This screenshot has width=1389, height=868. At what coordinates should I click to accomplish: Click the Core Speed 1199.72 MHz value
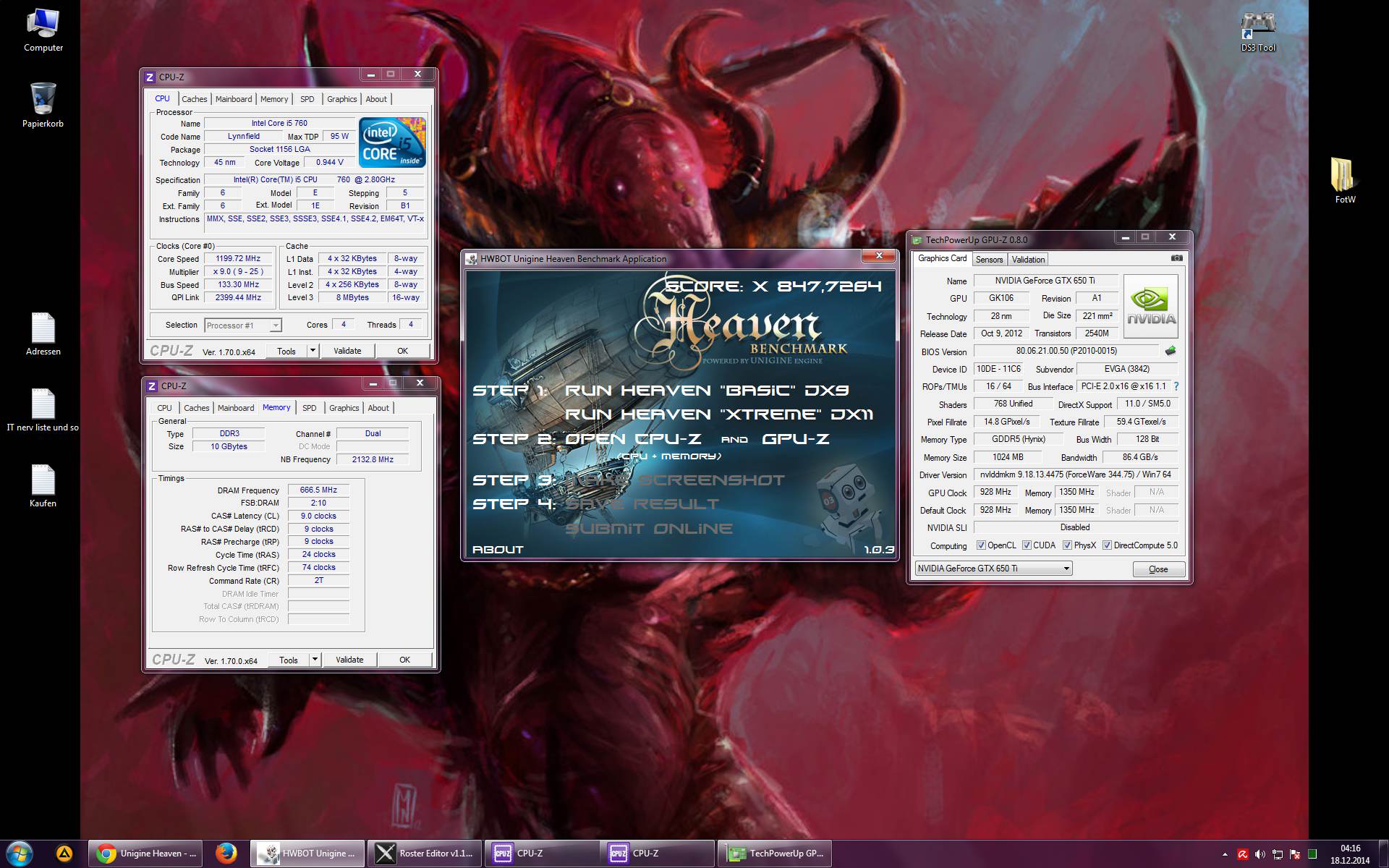pyautogui.click(x=238, y=258)
